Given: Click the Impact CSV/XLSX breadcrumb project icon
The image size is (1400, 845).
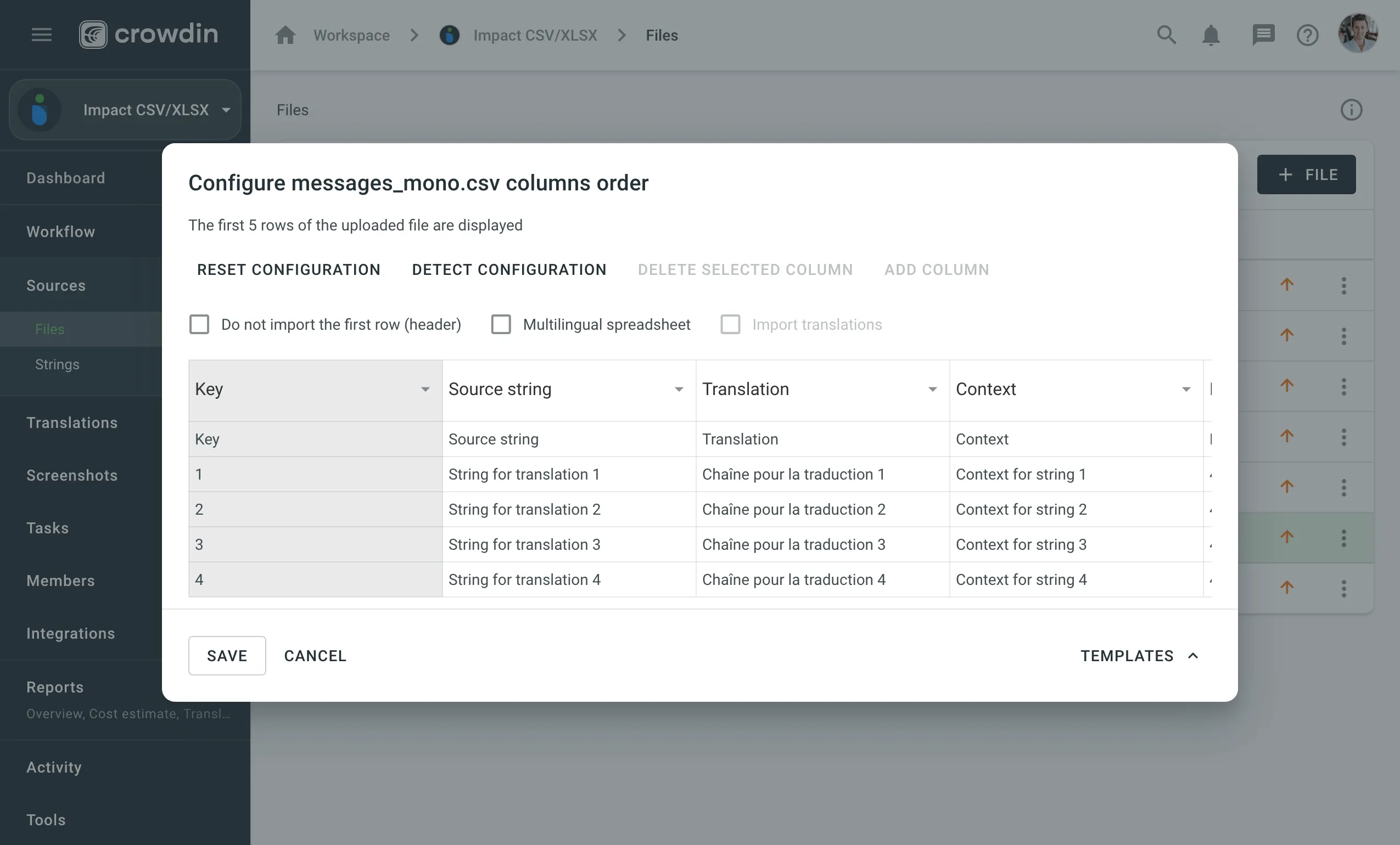Looking at the screenshot, I should point(450,35).
